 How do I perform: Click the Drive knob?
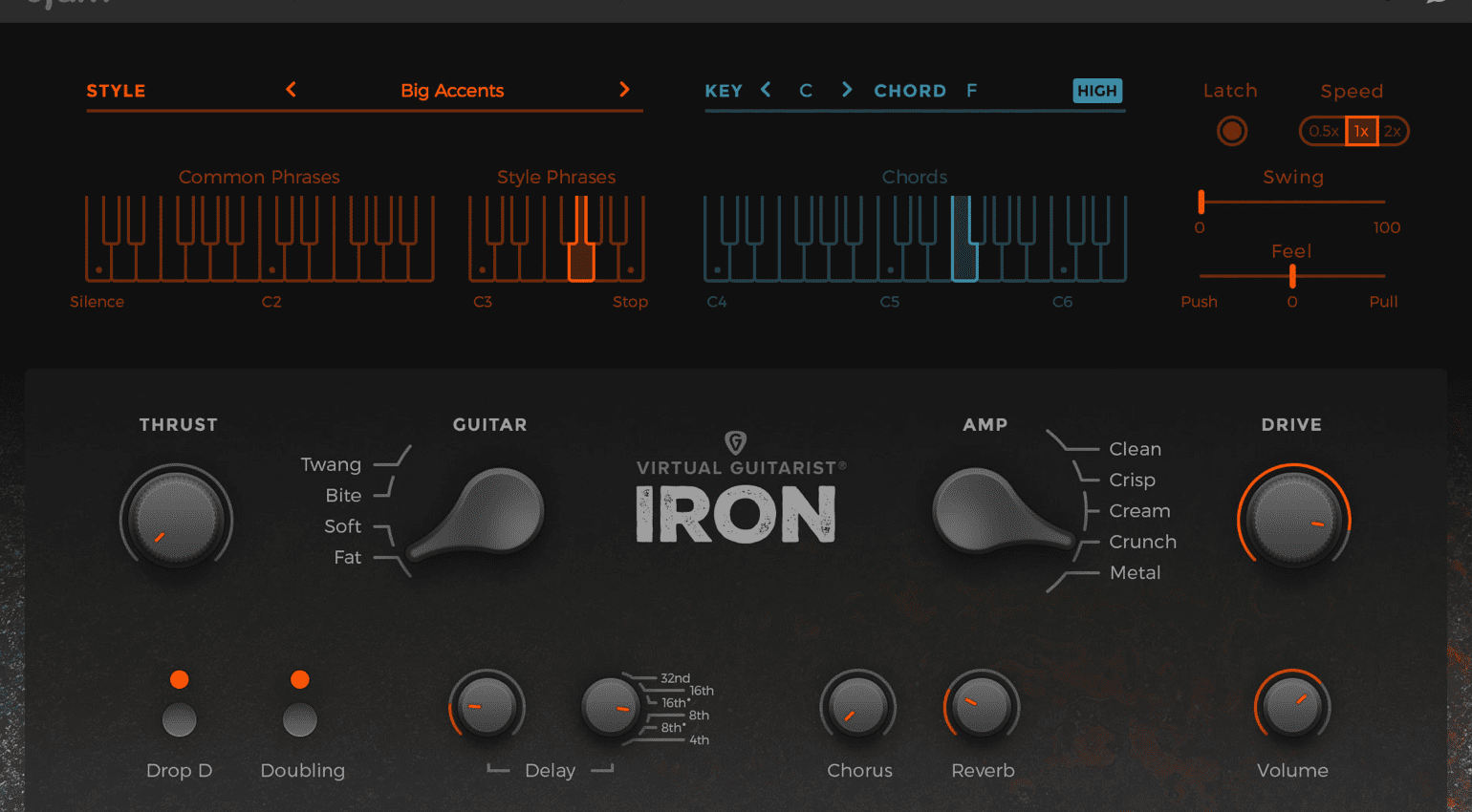tap(1293, 520)
